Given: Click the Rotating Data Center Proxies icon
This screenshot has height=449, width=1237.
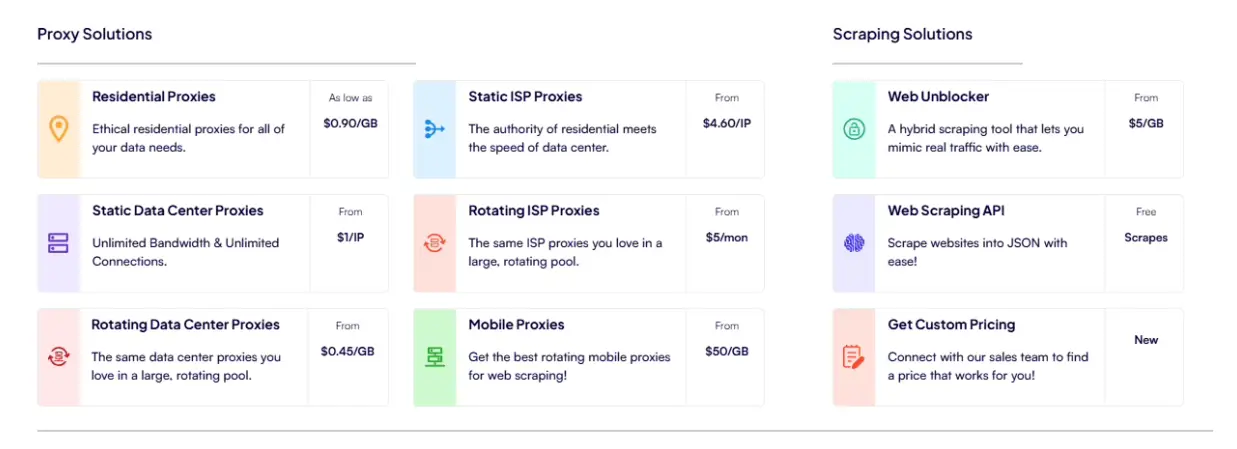Looking at the screenshot, I should [58, 356].
